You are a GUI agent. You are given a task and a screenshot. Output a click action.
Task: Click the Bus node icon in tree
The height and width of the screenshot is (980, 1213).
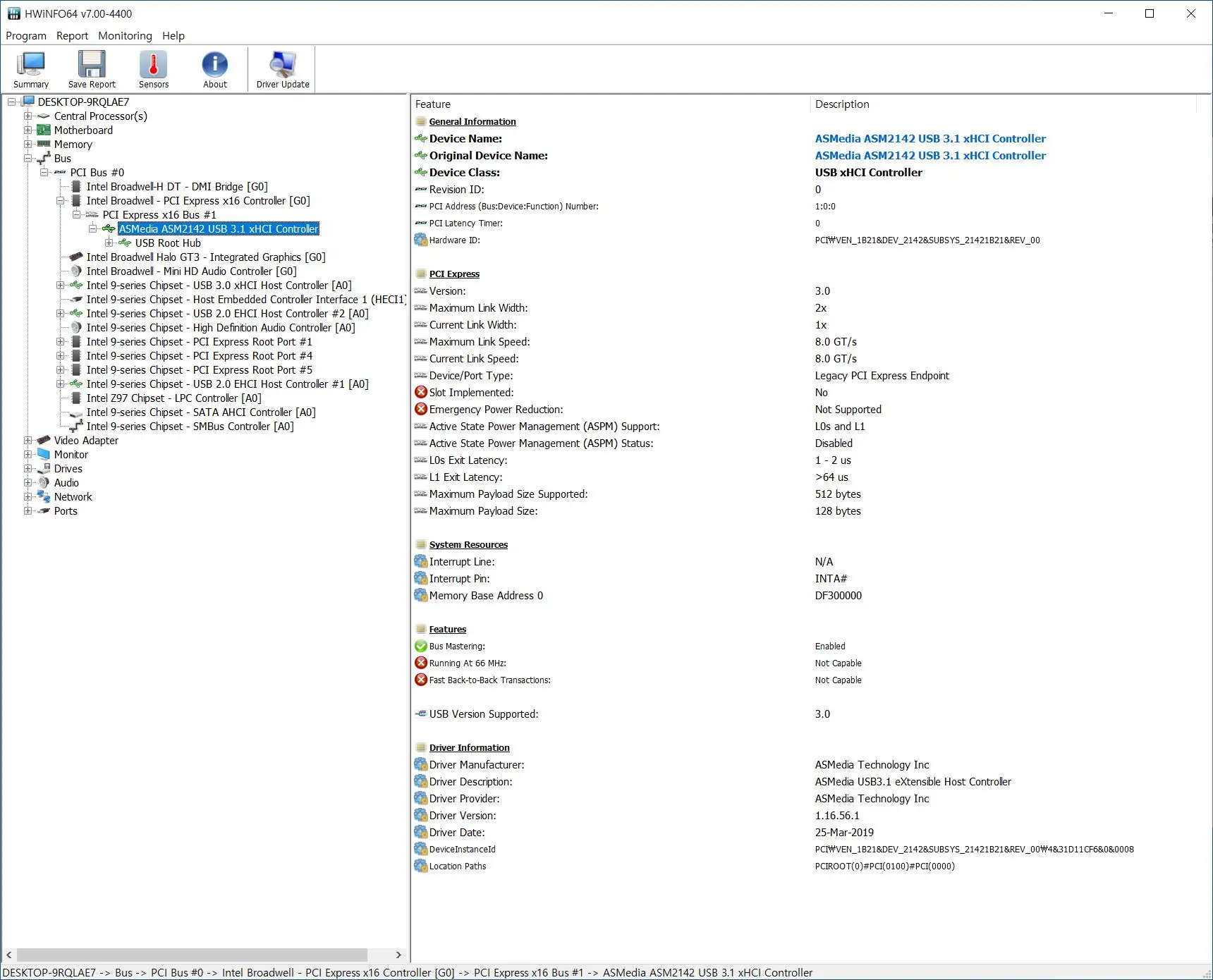[44, 158]
